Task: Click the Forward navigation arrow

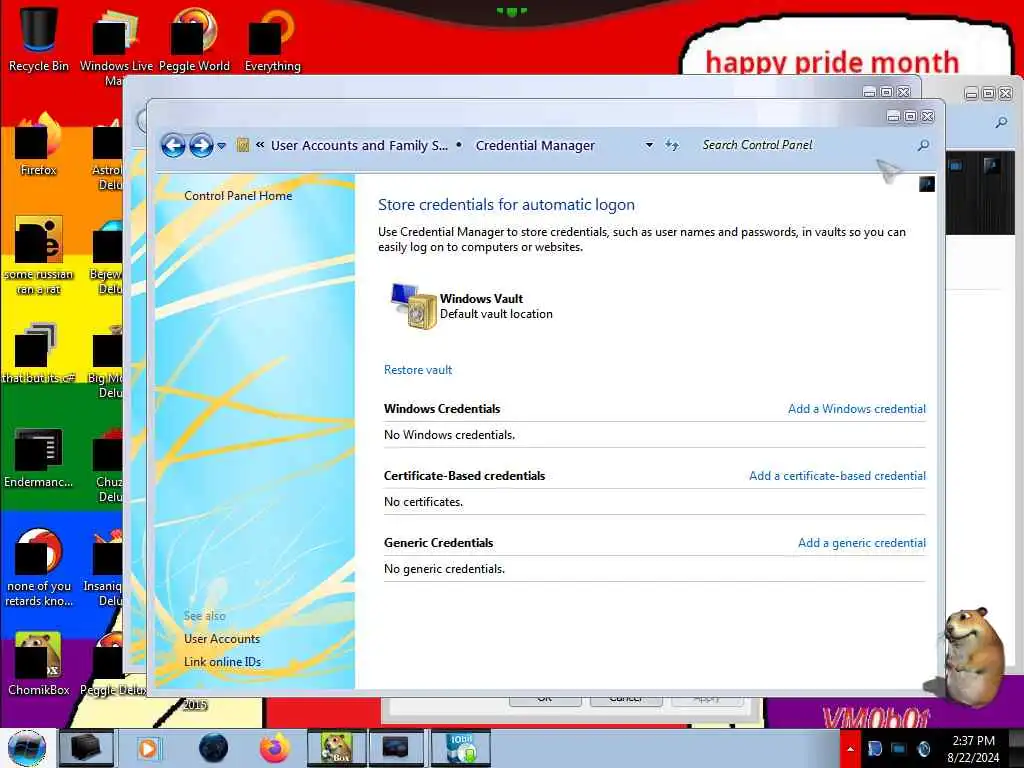Action: pos(201,145)
